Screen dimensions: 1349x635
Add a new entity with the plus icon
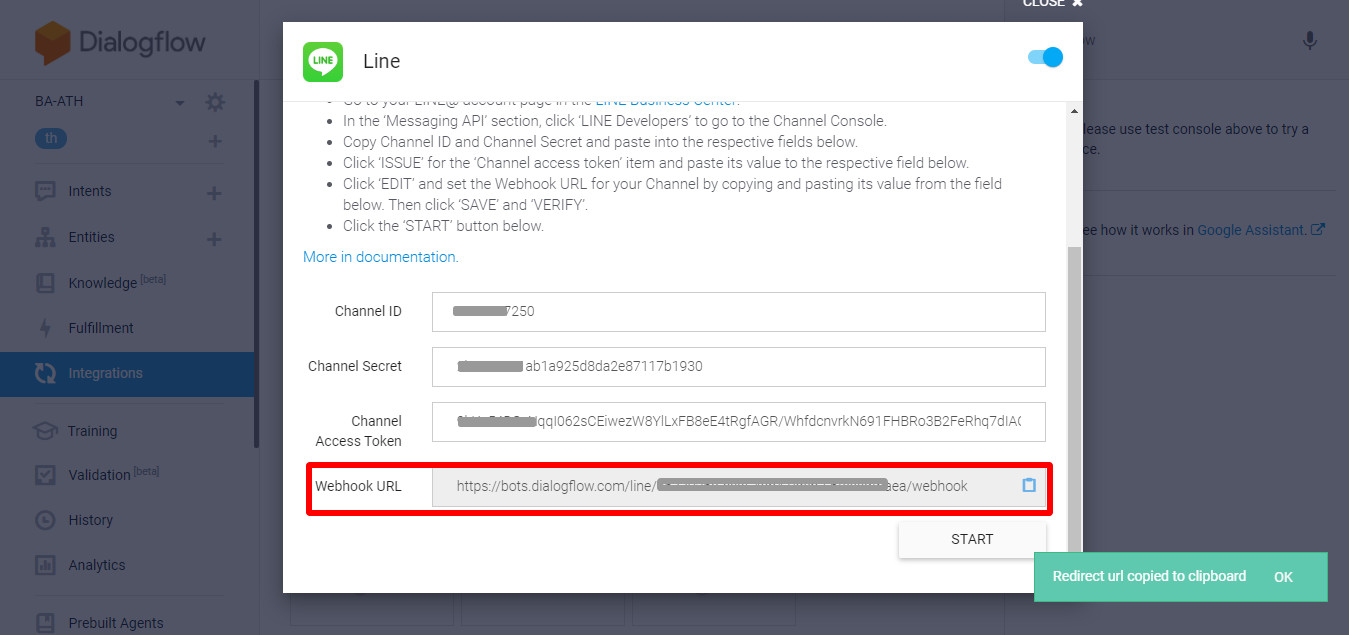pyautogui.click(x=213, y=237)
